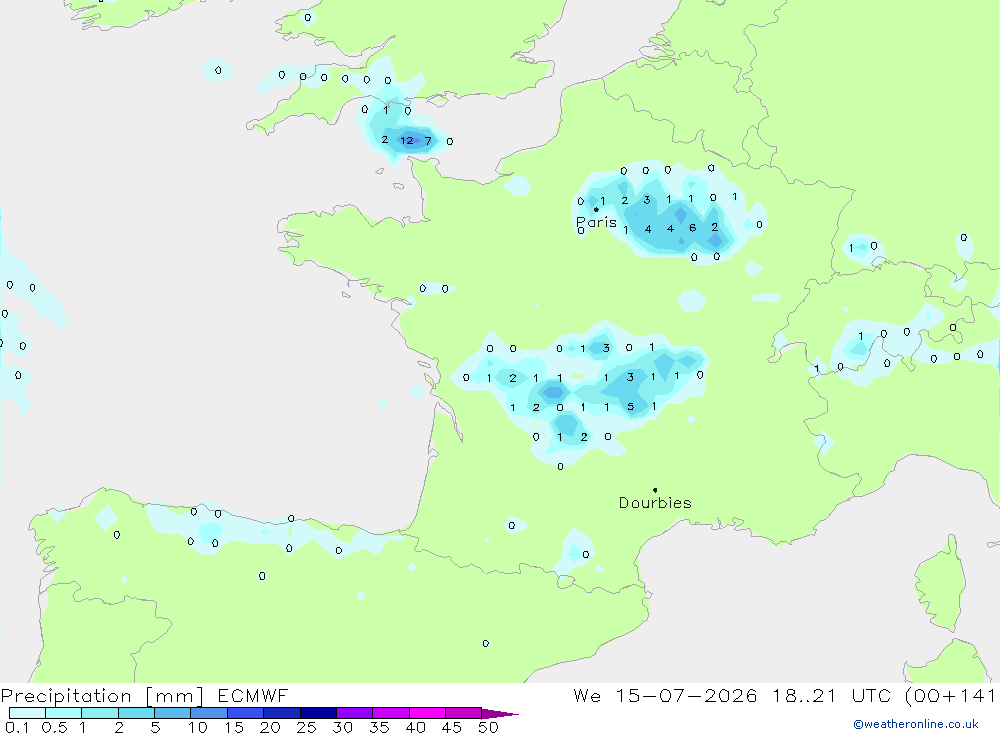Screen dimensions: 1000x733
Task: Click the Paris city label
Action: point(596,223)
